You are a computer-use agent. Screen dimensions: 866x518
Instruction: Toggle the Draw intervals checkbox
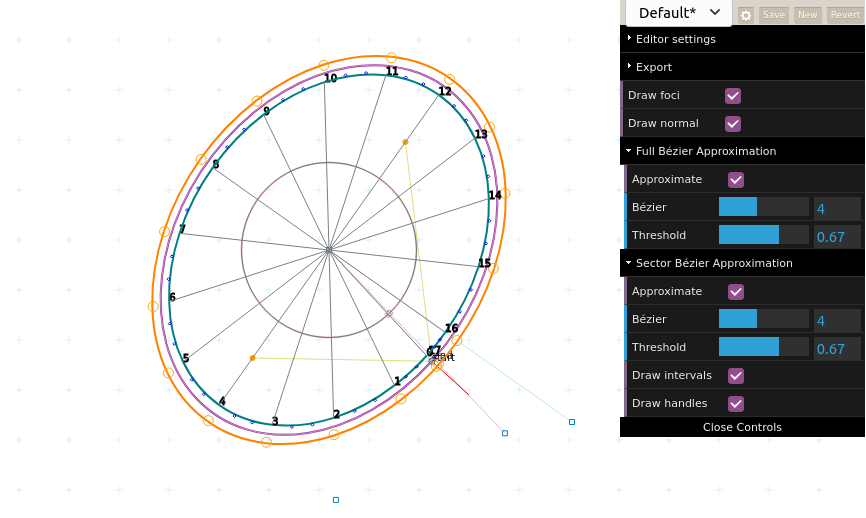coord(736,376)
